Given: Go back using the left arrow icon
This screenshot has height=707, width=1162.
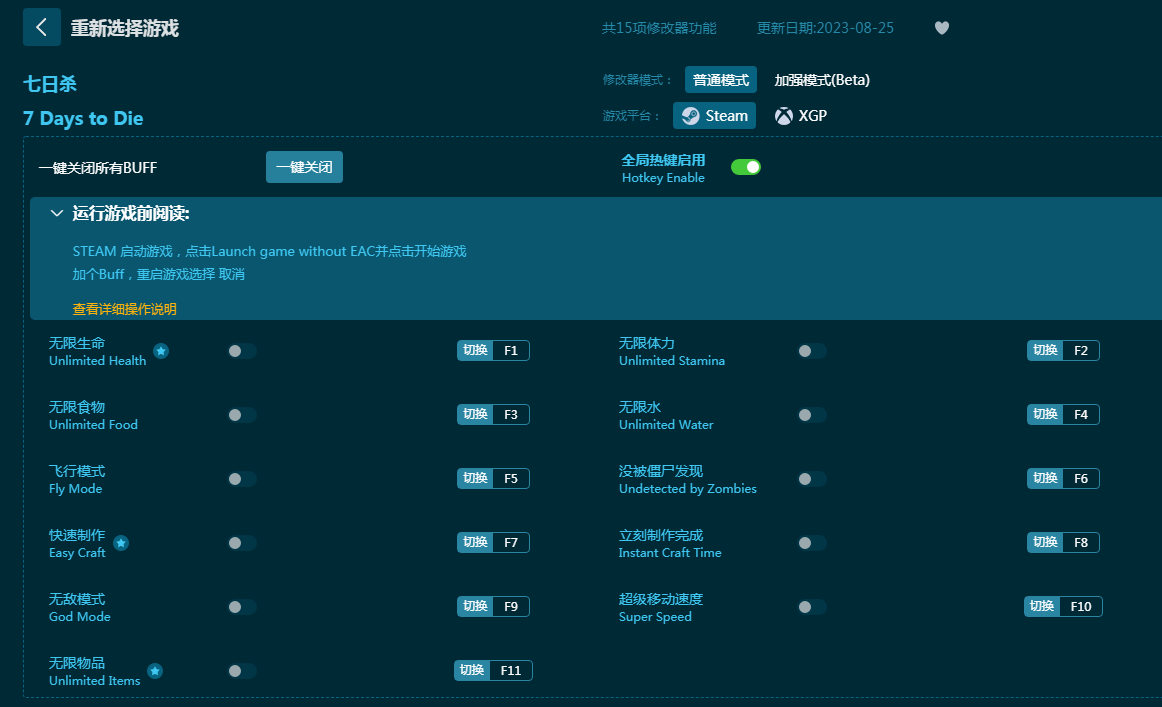Looking at the screenshot, I should (x=42, y=27).
